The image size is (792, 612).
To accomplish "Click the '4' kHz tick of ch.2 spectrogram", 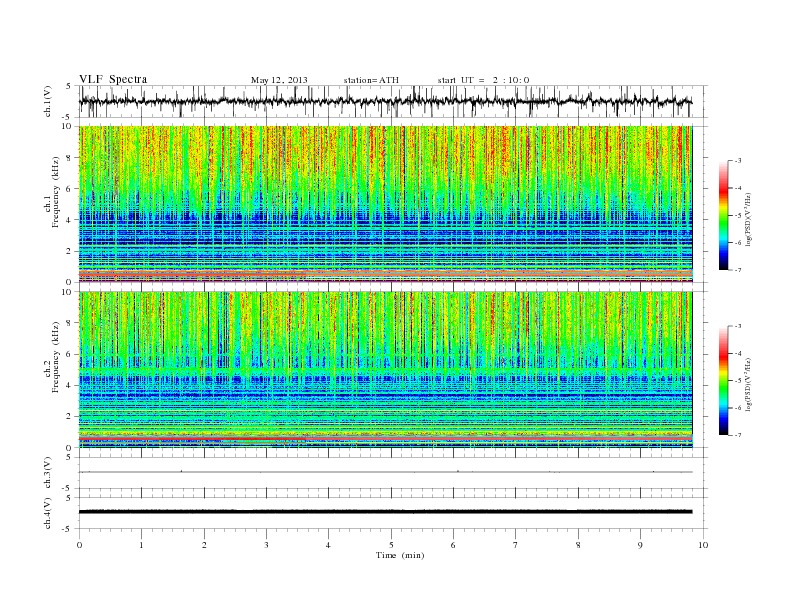I will (x=70, y=385).
